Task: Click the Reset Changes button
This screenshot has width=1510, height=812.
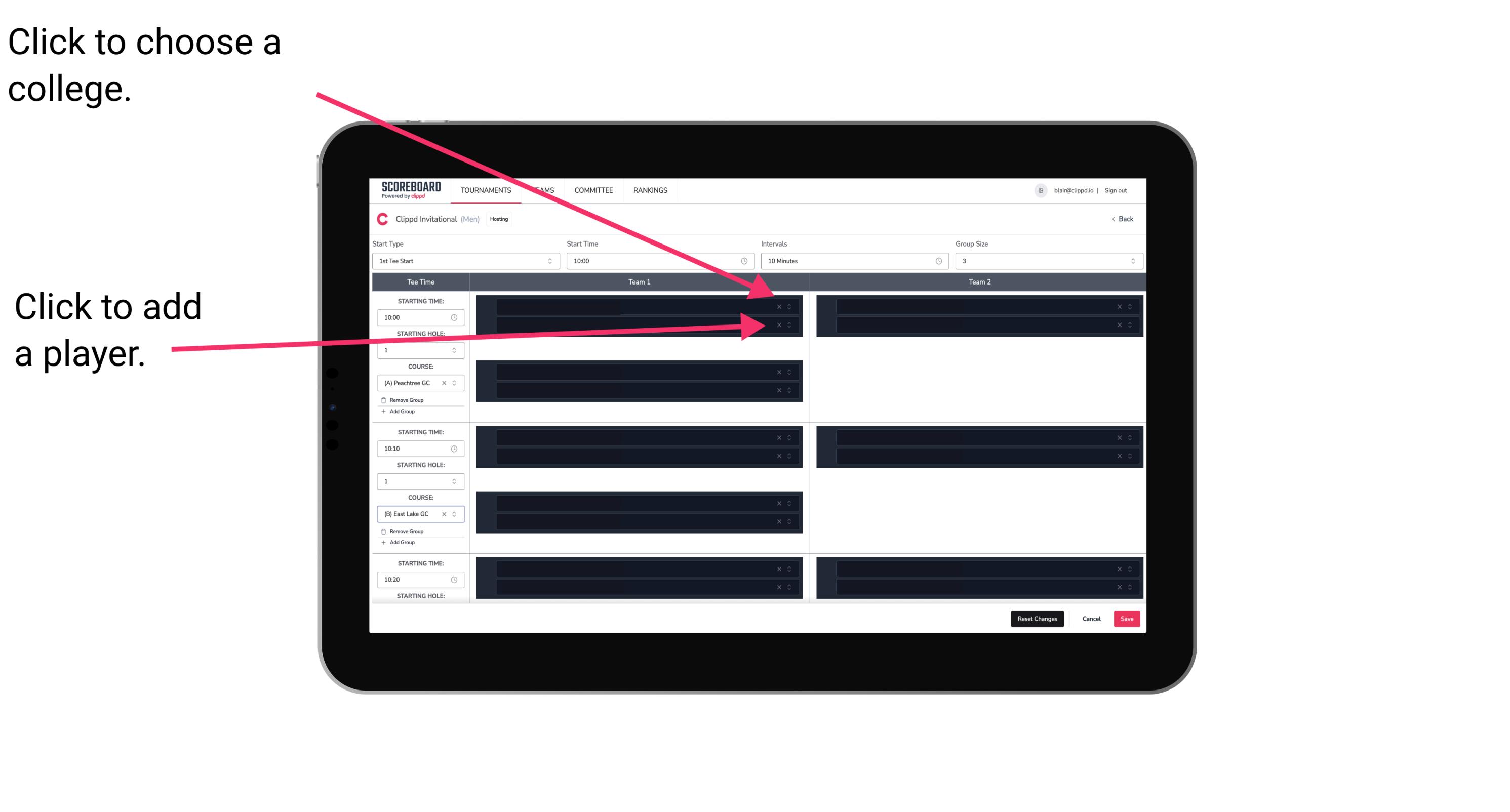Action: [1037, 618]
